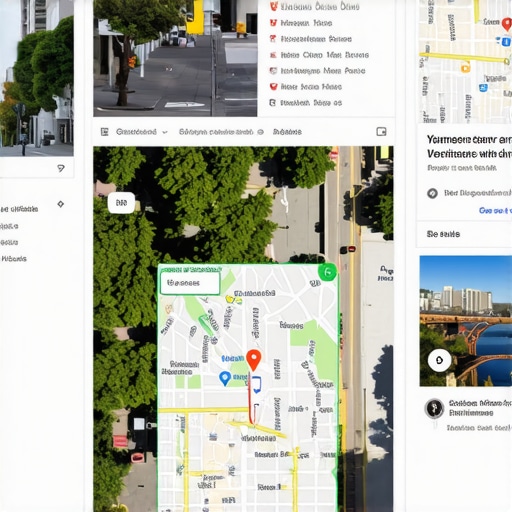Follow the blue link in the right card
The image size is (512, 512).
tap(495, 210)
